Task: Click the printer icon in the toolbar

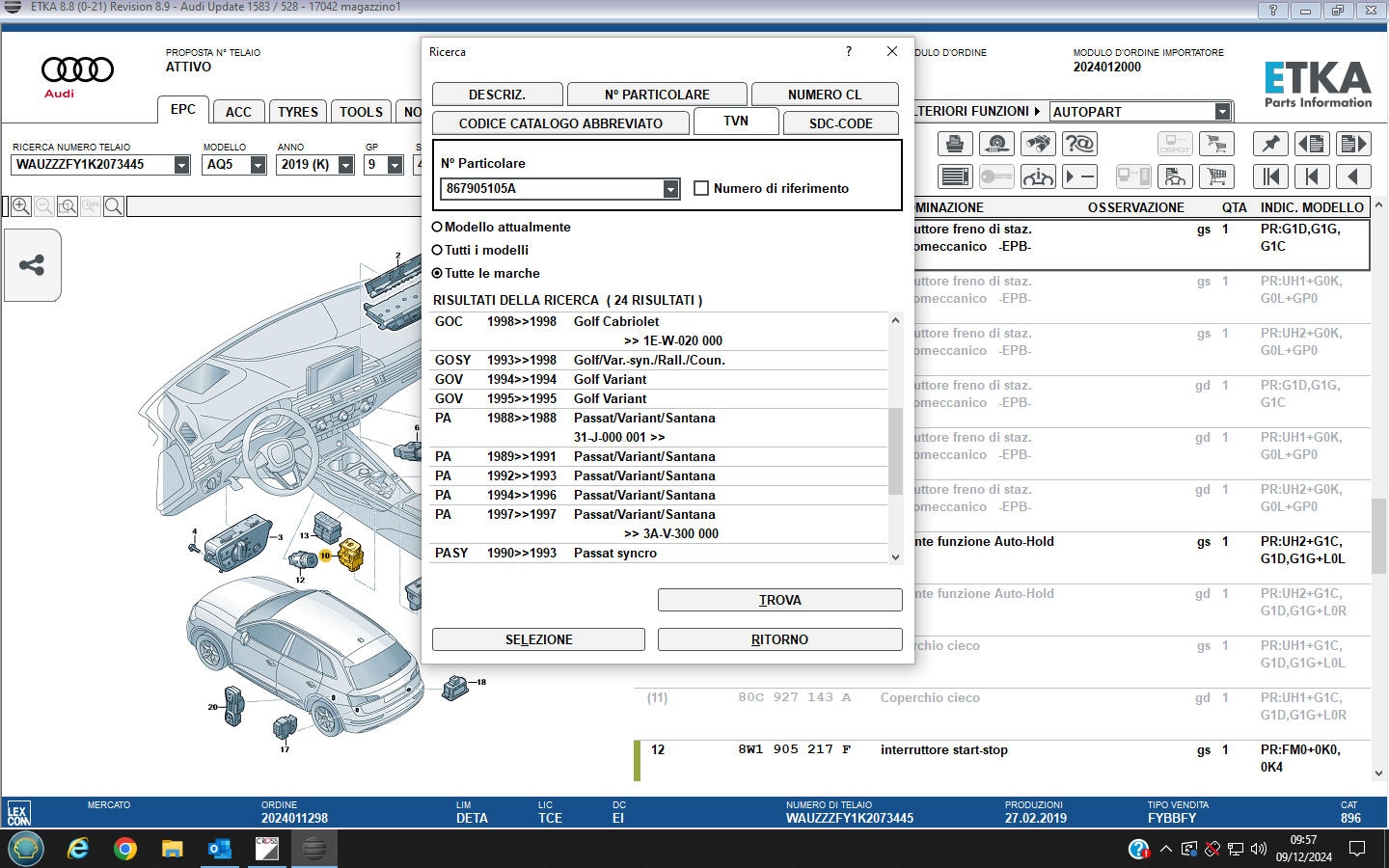Action: point(955,144)
